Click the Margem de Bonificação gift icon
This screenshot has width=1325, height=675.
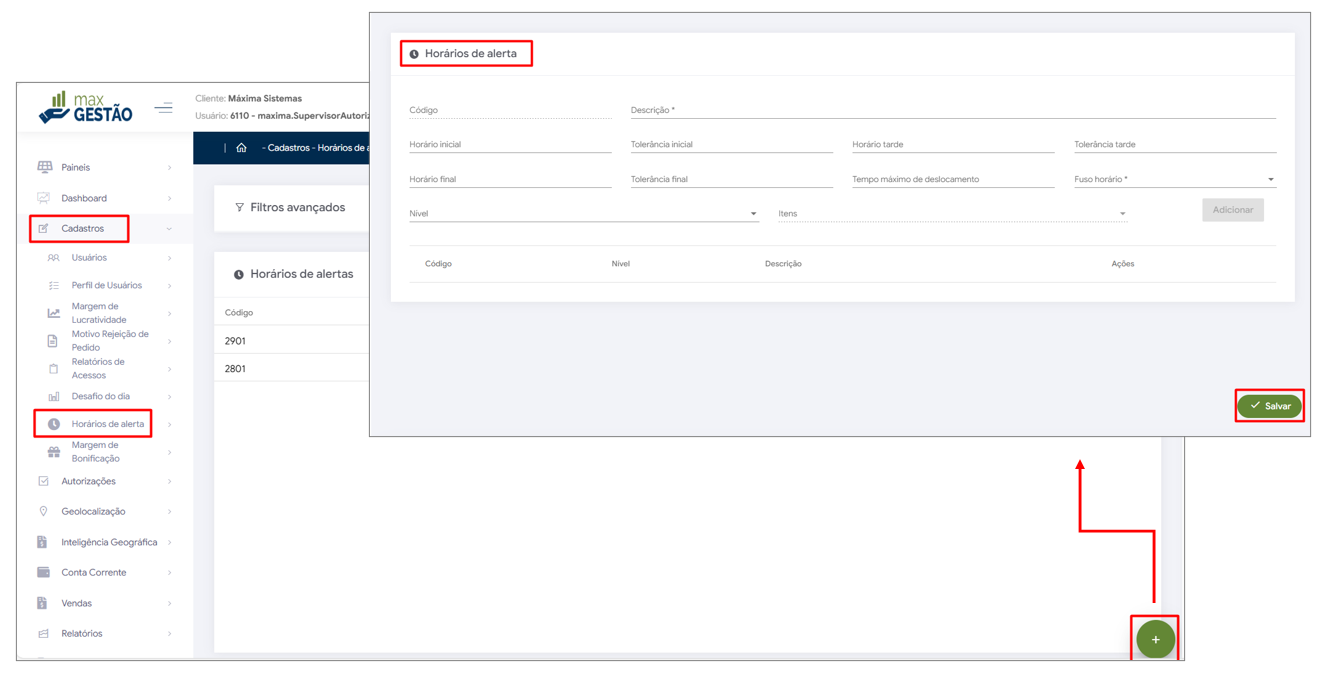click(x=54, y=452)
